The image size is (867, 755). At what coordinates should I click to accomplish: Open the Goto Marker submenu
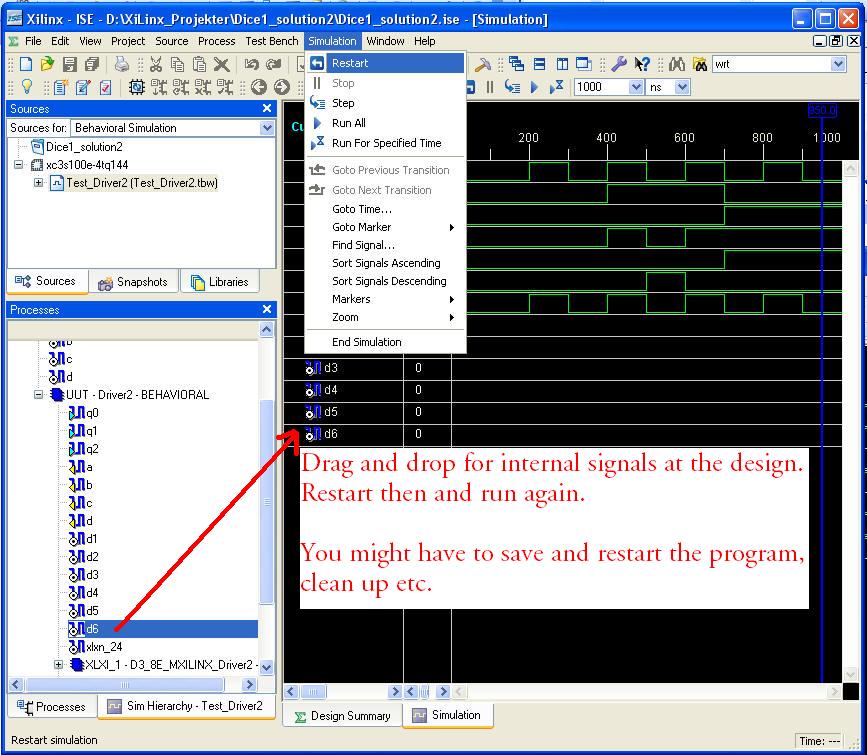pyautogui.click(x=385, y=227)
